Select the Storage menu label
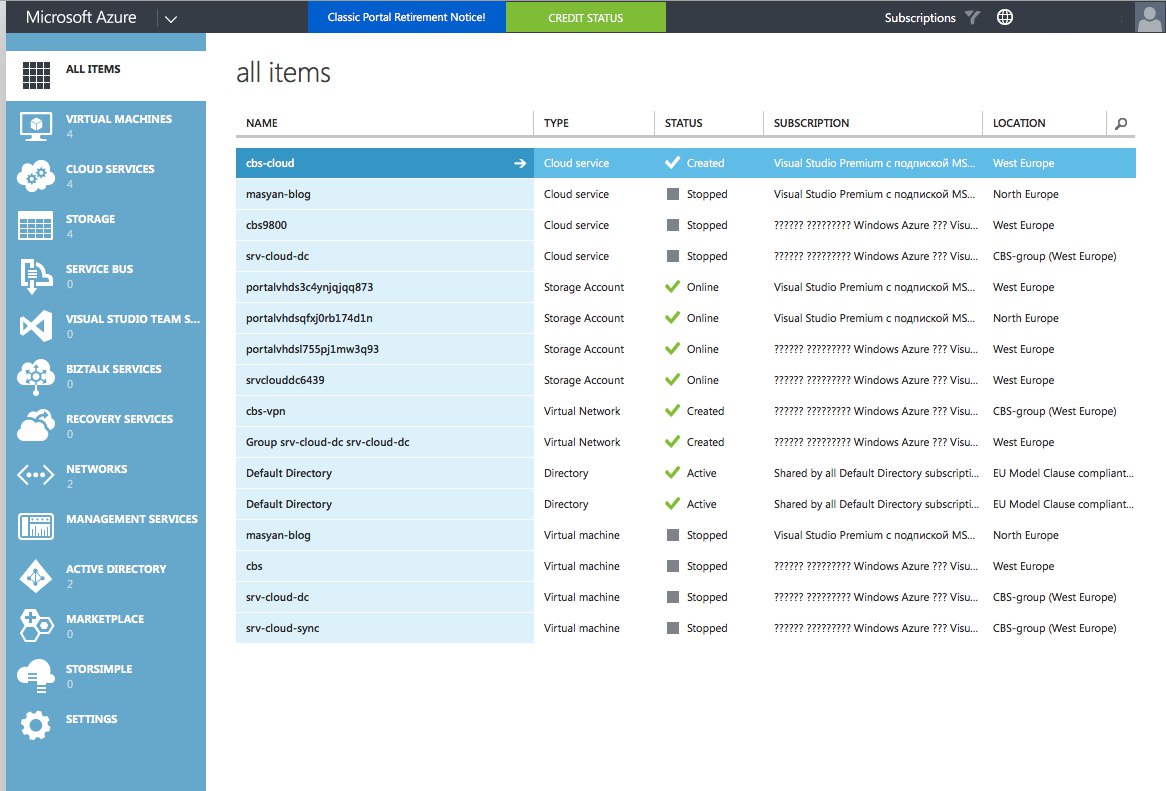The image size is (1166, 791). [91, 219]
